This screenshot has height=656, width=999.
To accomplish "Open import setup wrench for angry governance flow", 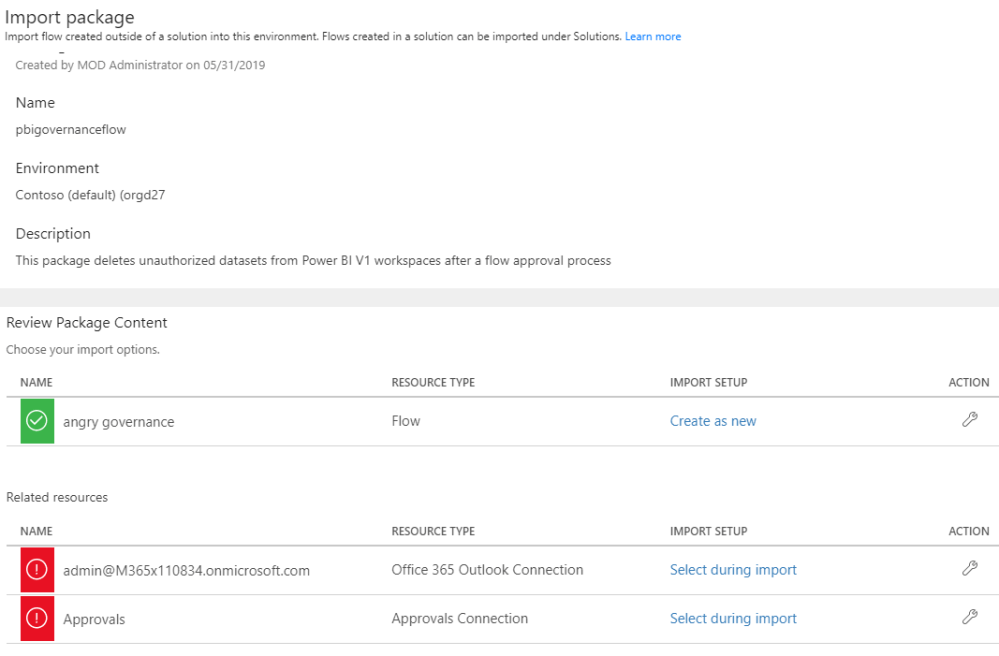I will point(969,419).
